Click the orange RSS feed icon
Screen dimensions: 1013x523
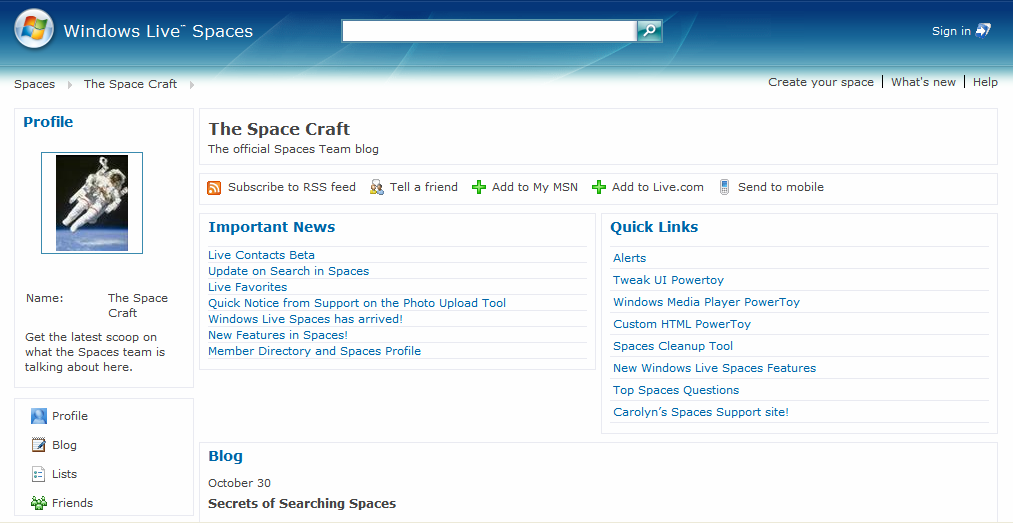214,187
